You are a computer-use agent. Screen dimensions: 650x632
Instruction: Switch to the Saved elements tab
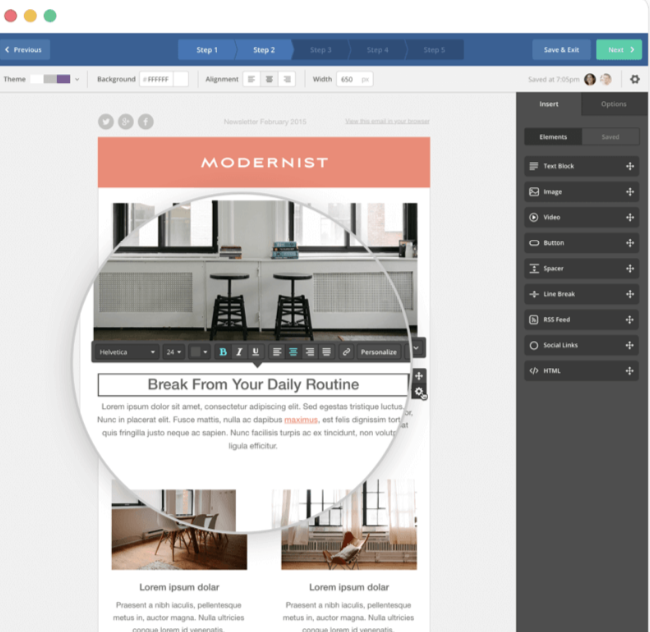coord(610,137)
